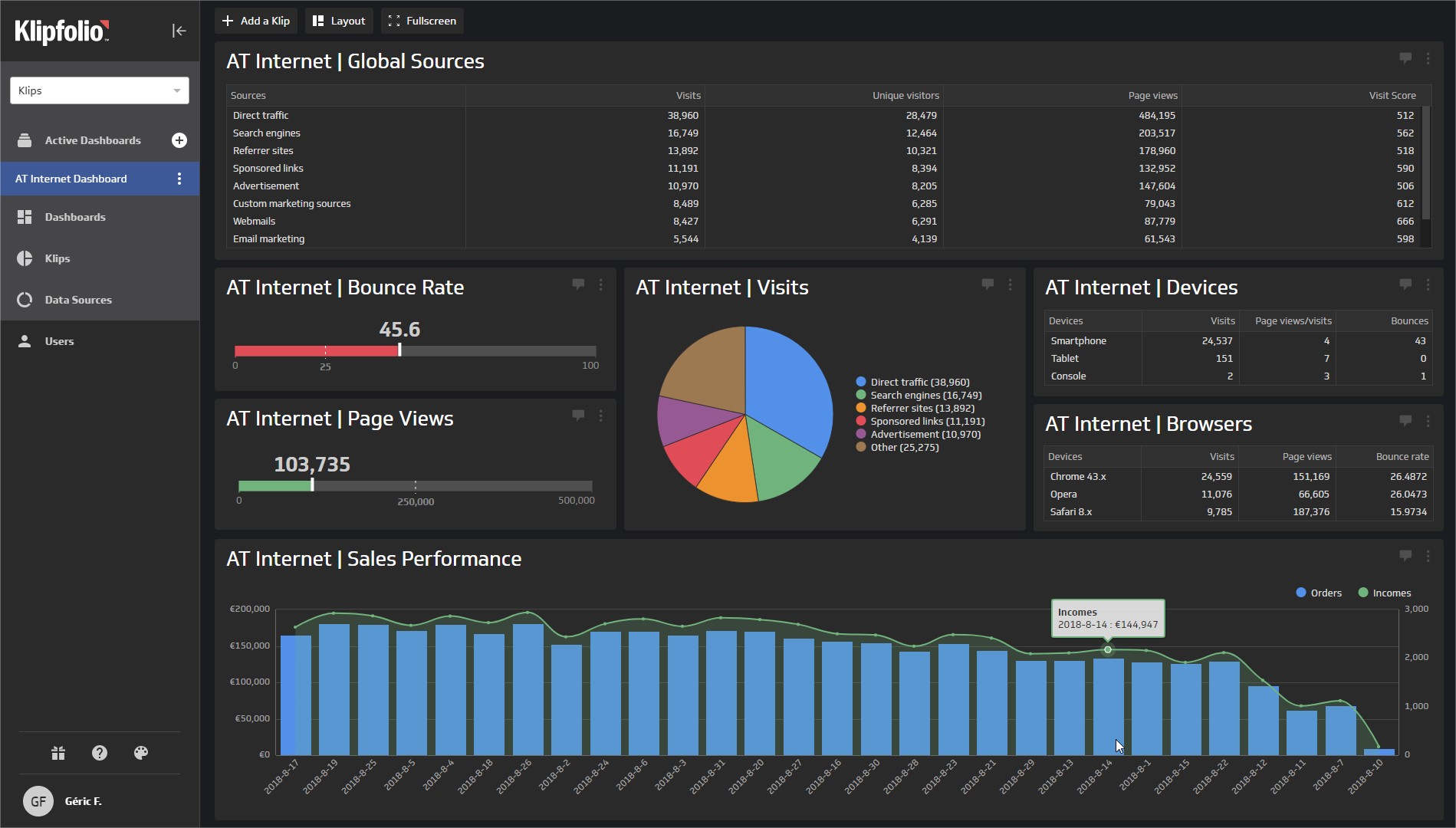Collapse the left sidebar with arrow icon
1456x828 pixels.
click(179, 31)
